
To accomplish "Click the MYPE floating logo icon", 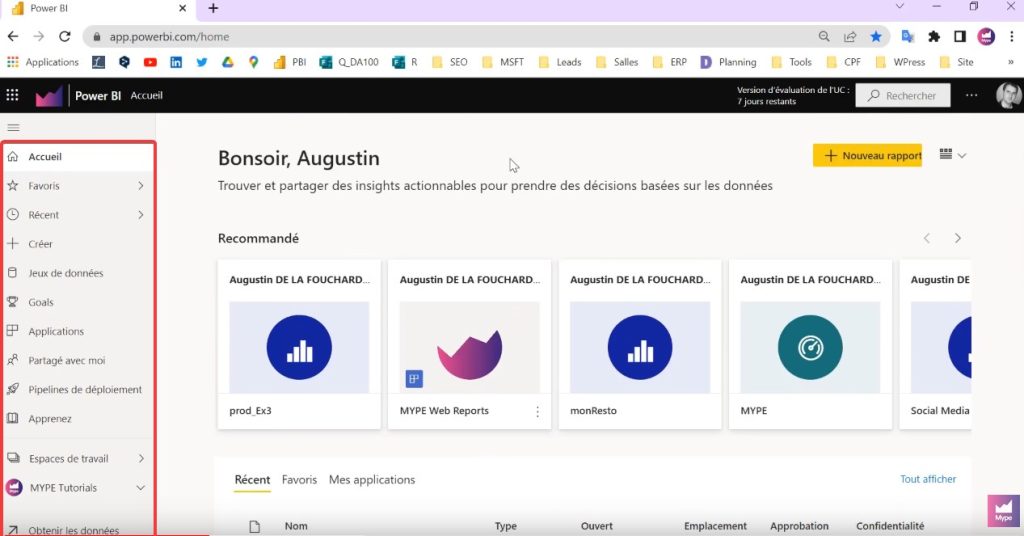I will 1004,510.
